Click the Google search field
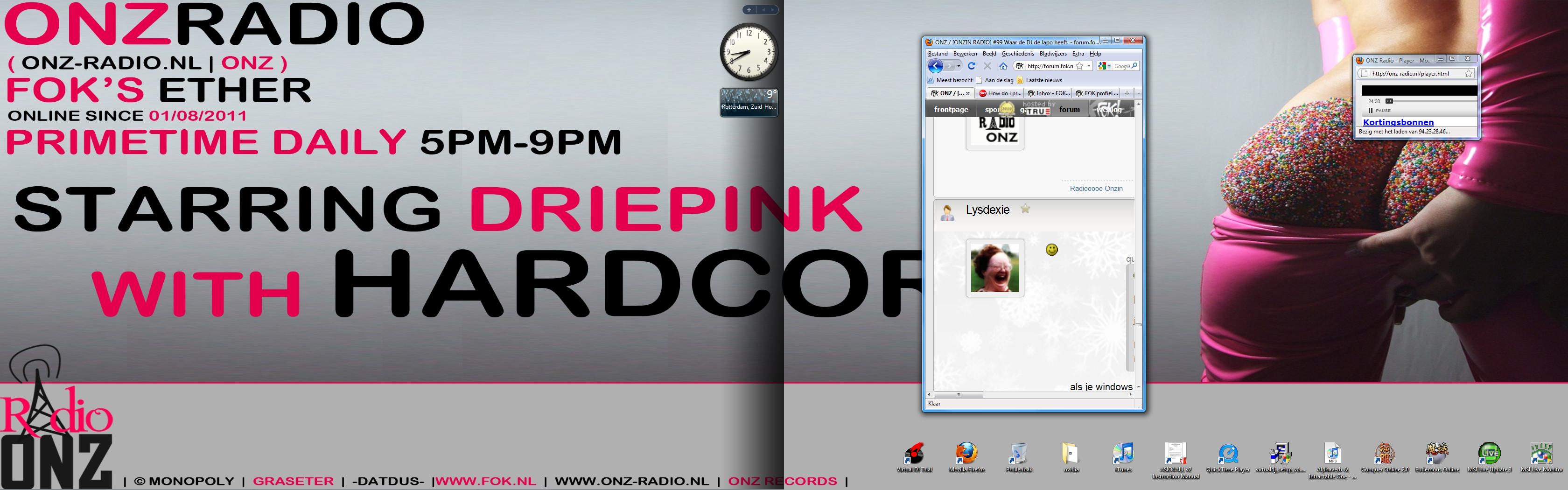The width and height of the screenshot is (1568, 490). coord(1121,66)
